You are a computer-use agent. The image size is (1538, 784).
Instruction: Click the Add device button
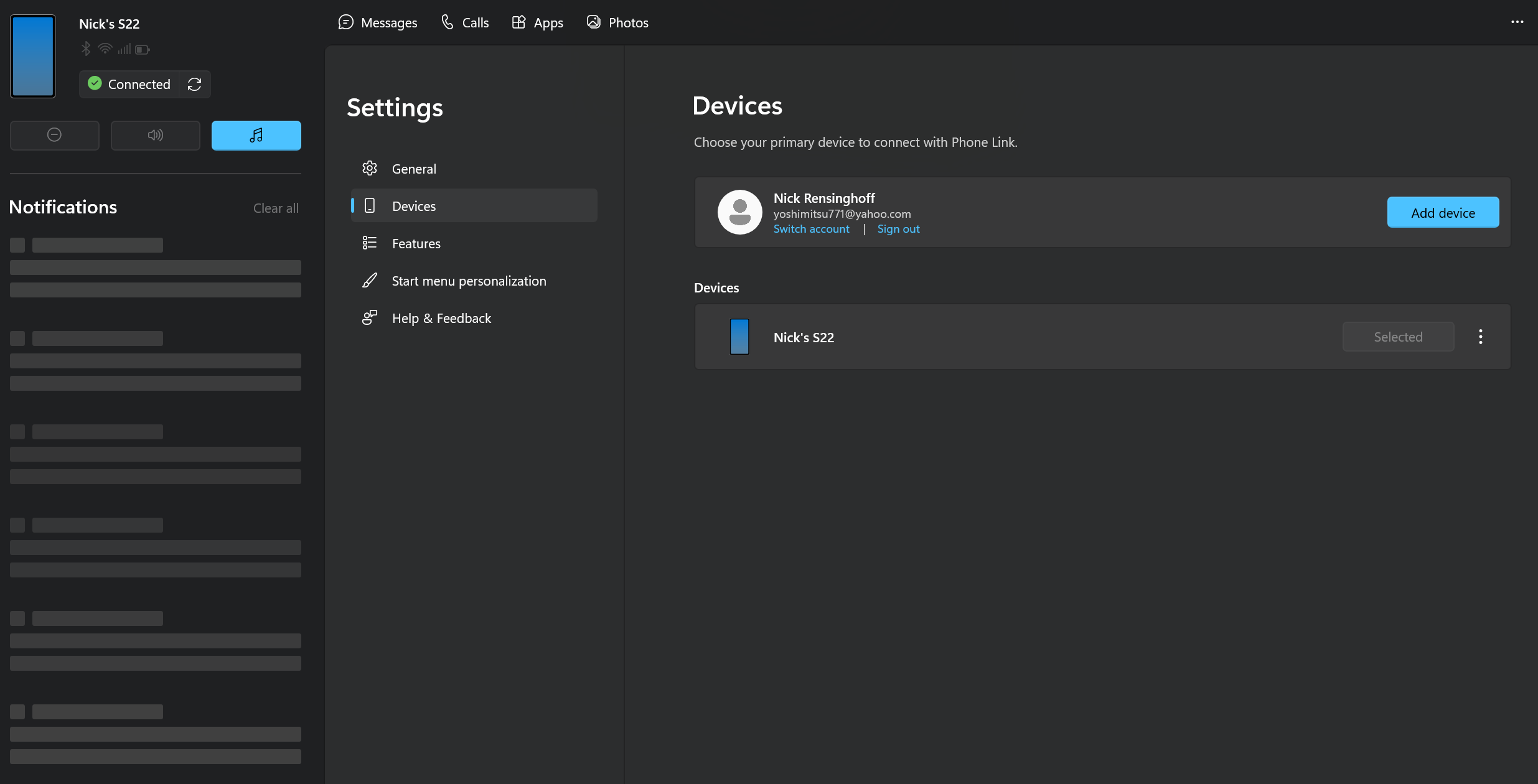(1443, 213)
